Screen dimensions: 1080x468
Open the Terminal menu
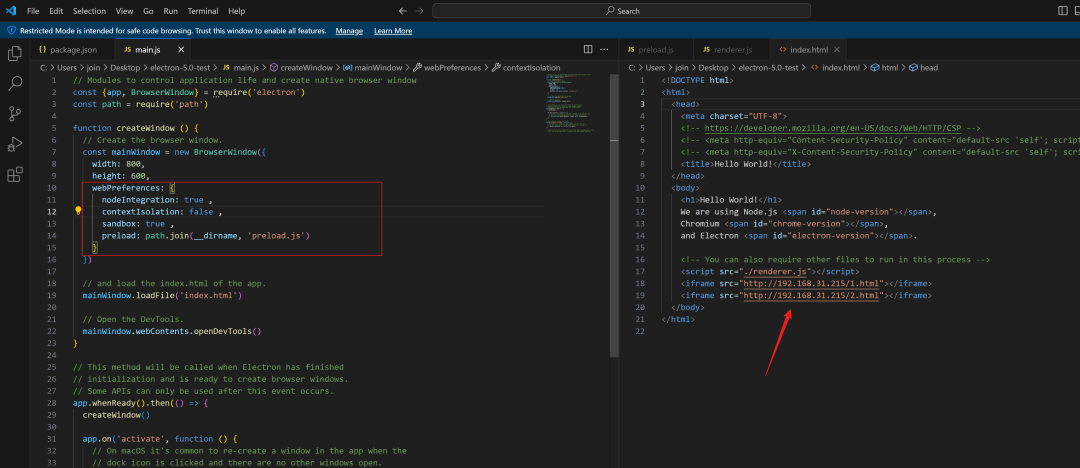203,11
